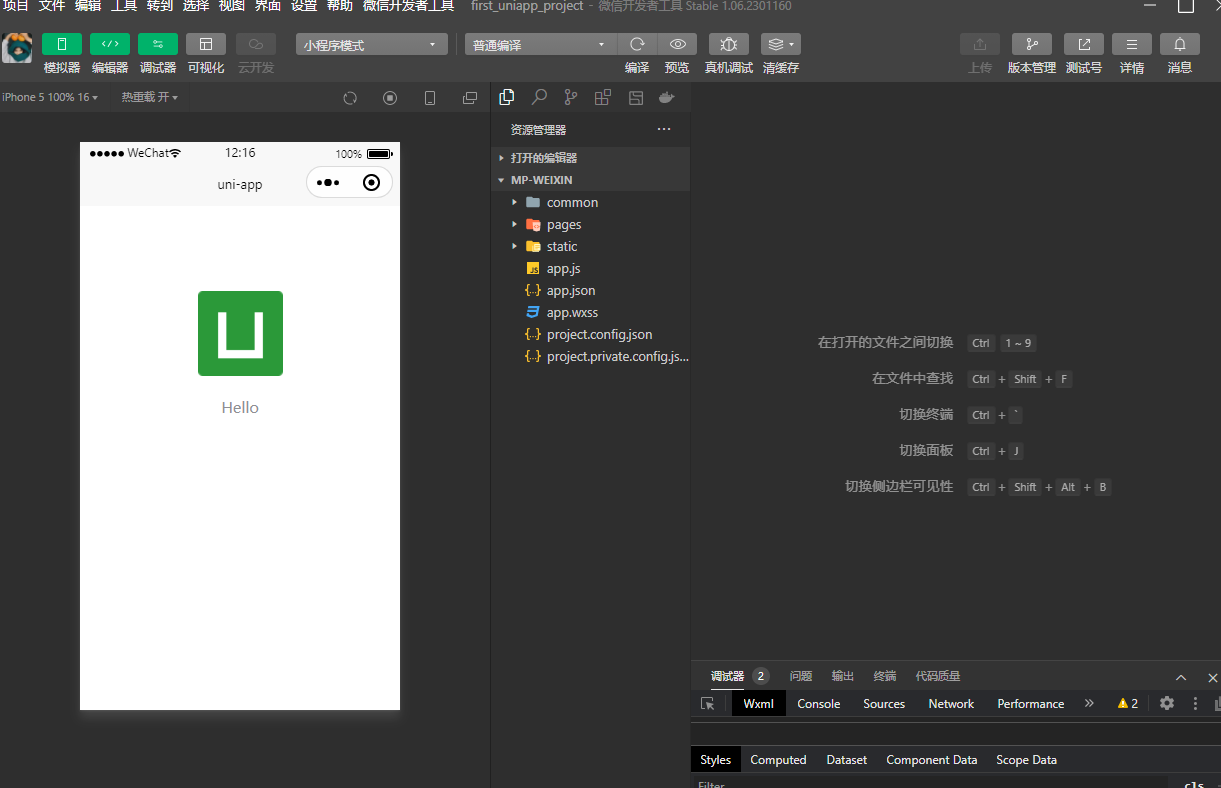The height and width of the screenshot is (788, 1221).
Task: Click the mini program close circle button
Action: tap(371, 183)
